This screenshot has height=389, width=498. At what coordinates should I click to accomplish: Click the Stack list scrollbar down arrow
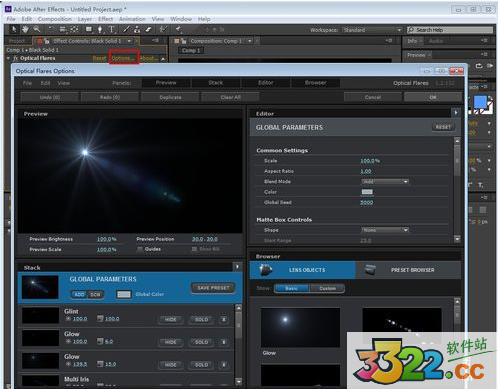pos(238,381)
